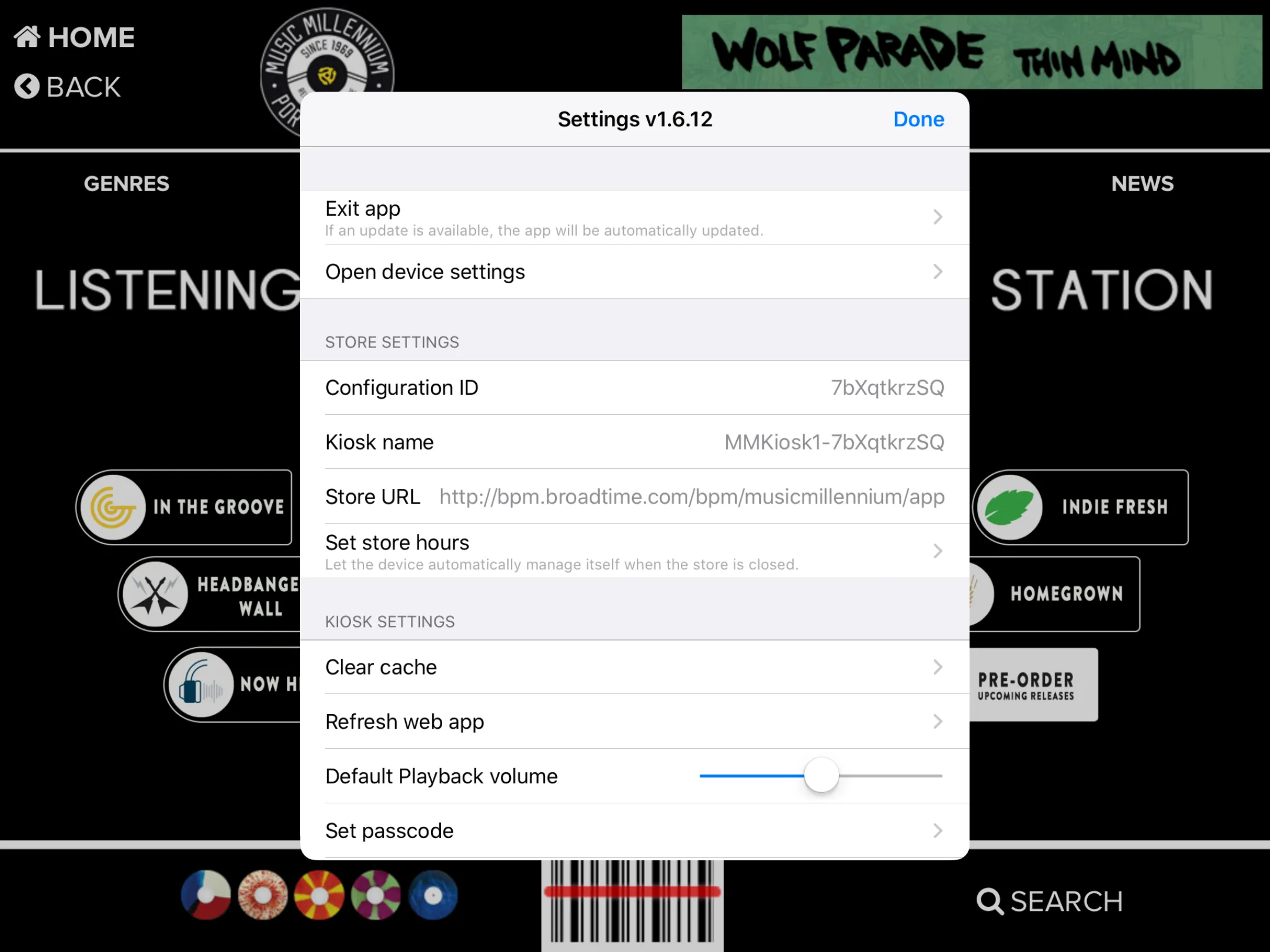The image size is (1270, 952).
Task: Tap the Pre-Order Upcoming Releases button
Action: point(1032,685)
